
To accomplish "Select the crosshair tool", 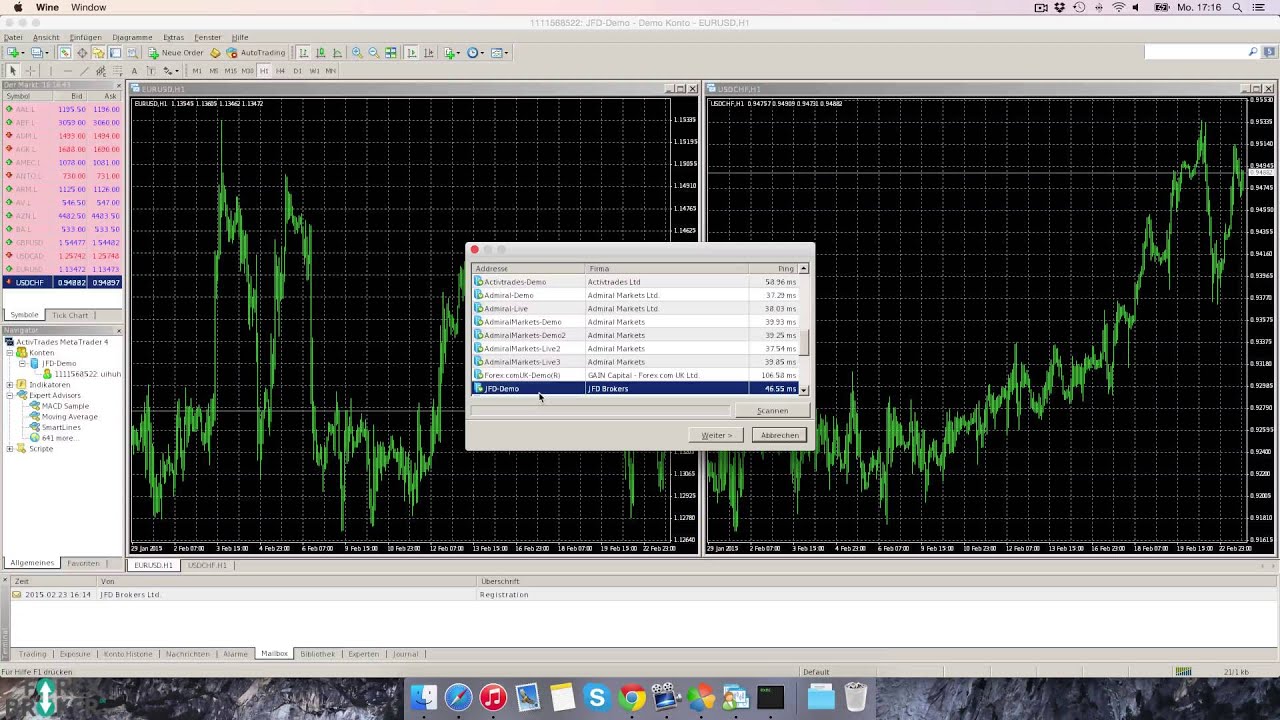I will coord(30,71).
